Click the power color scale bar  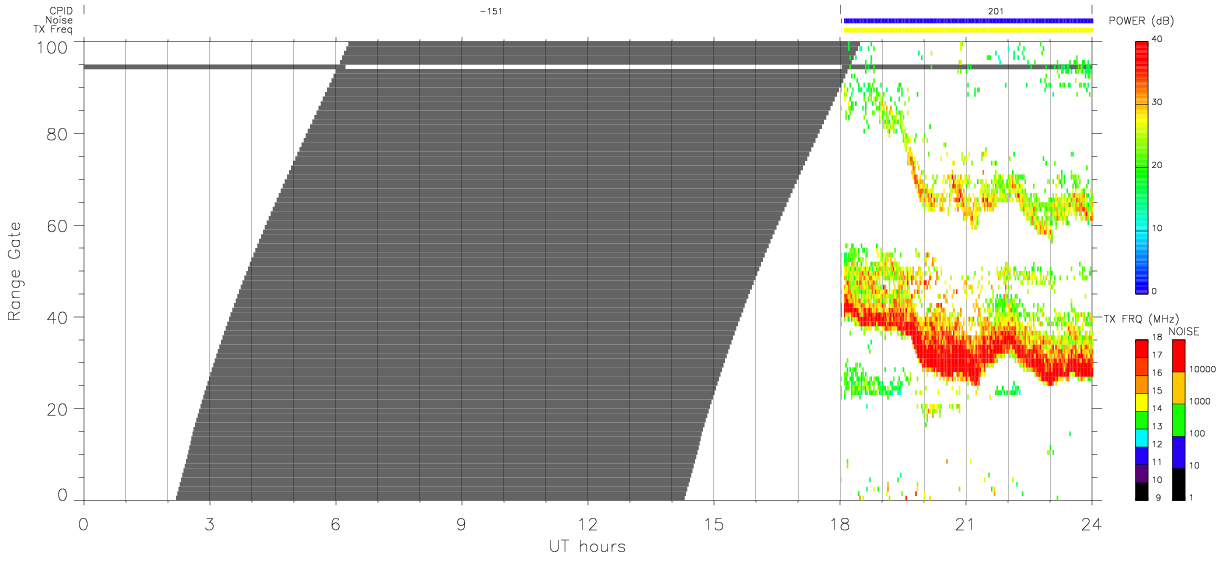click(x=1141, y=166)
